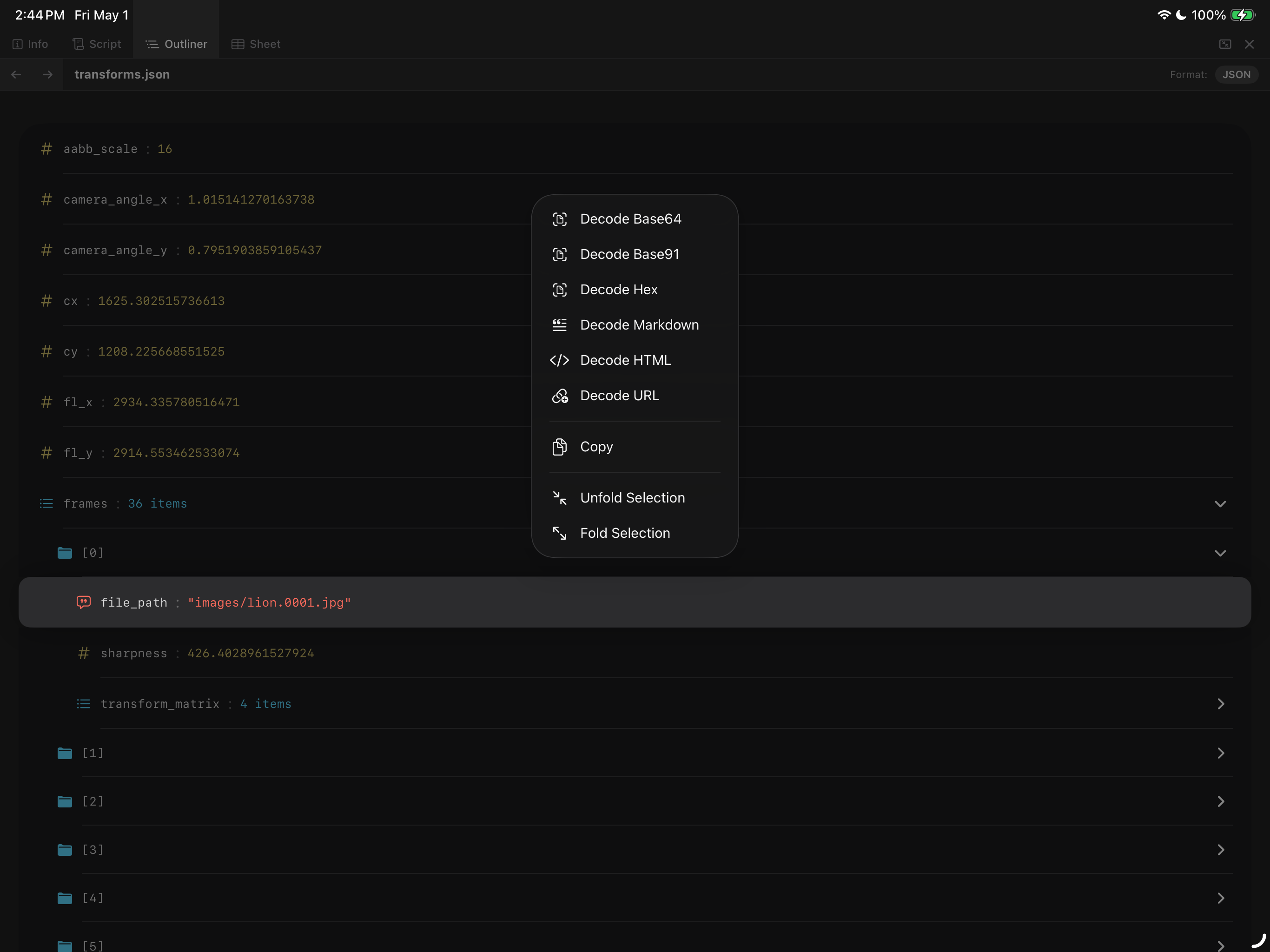The image size is (1270, 952).
Task: Select the [2] frame row
Action: [x=635, y=801]
